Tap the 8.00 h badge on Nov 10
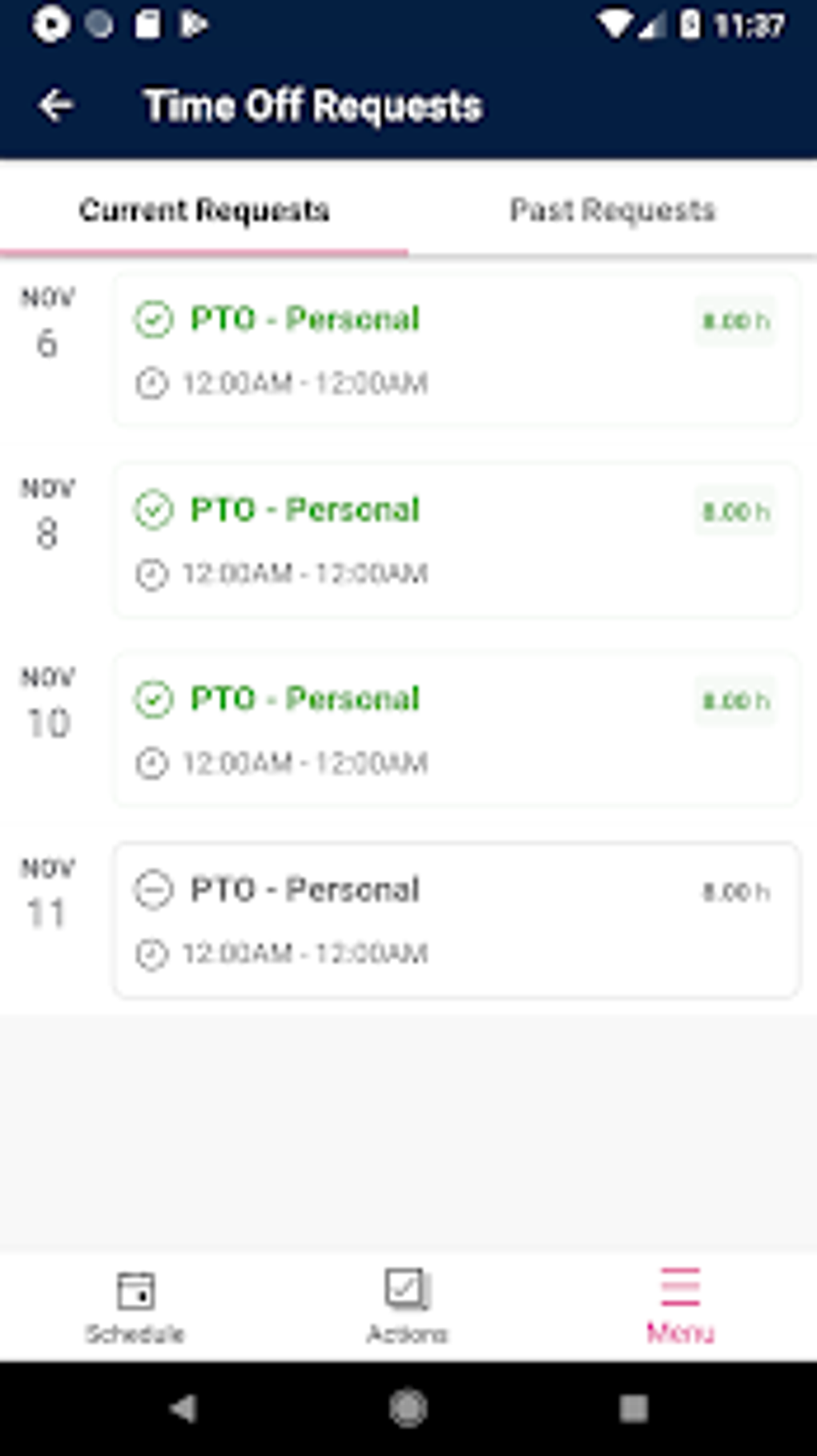Viewport: 817px width, 1456px height. tap(735, 701)
